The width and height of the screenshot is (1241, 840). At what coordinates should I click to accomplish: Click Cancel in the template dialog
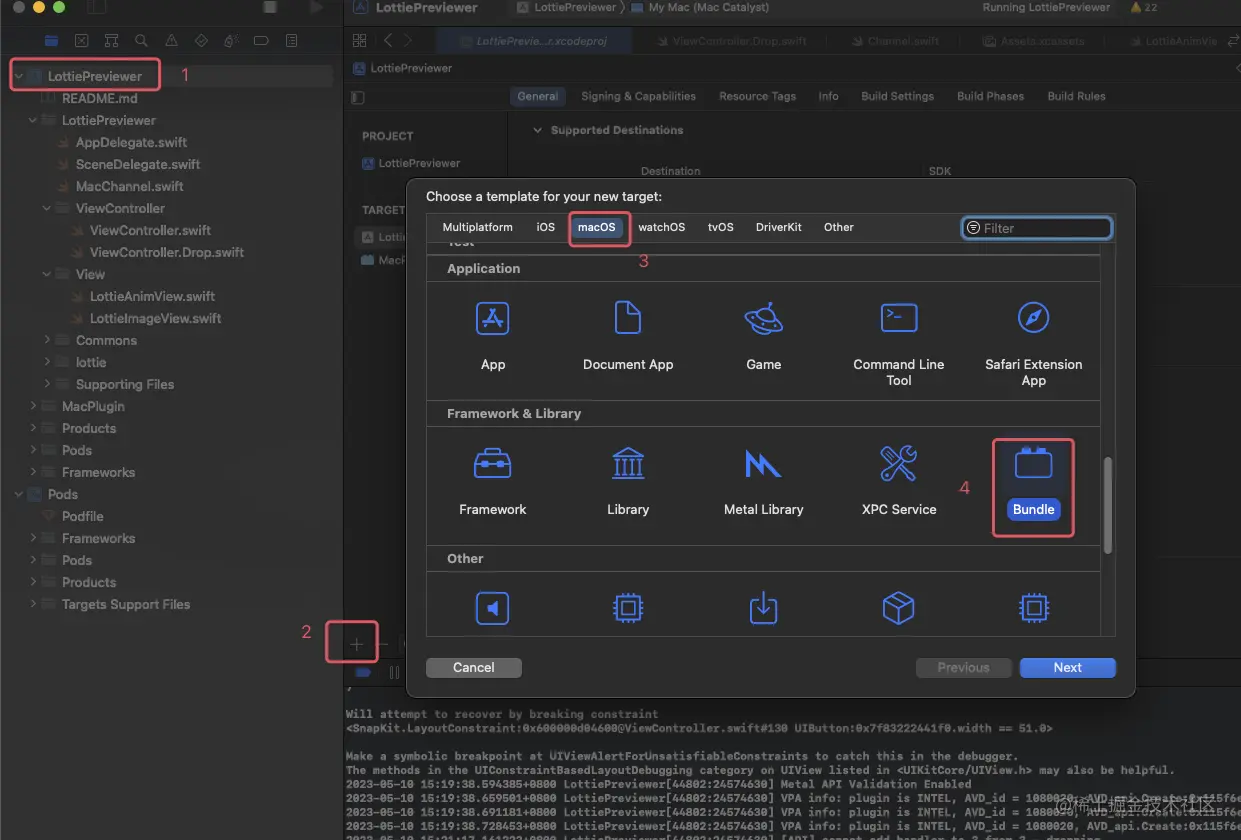[x=474, y=667]
